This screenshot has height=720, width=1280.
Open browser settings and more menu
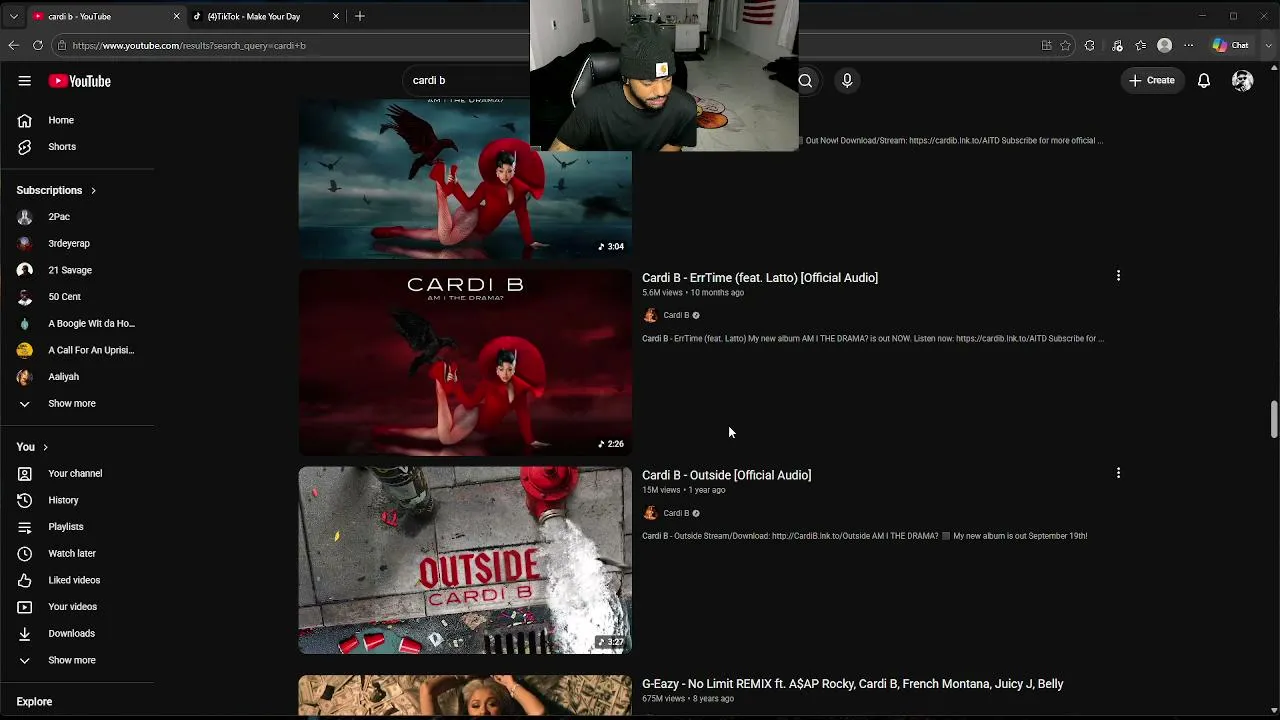(1189, 45)
